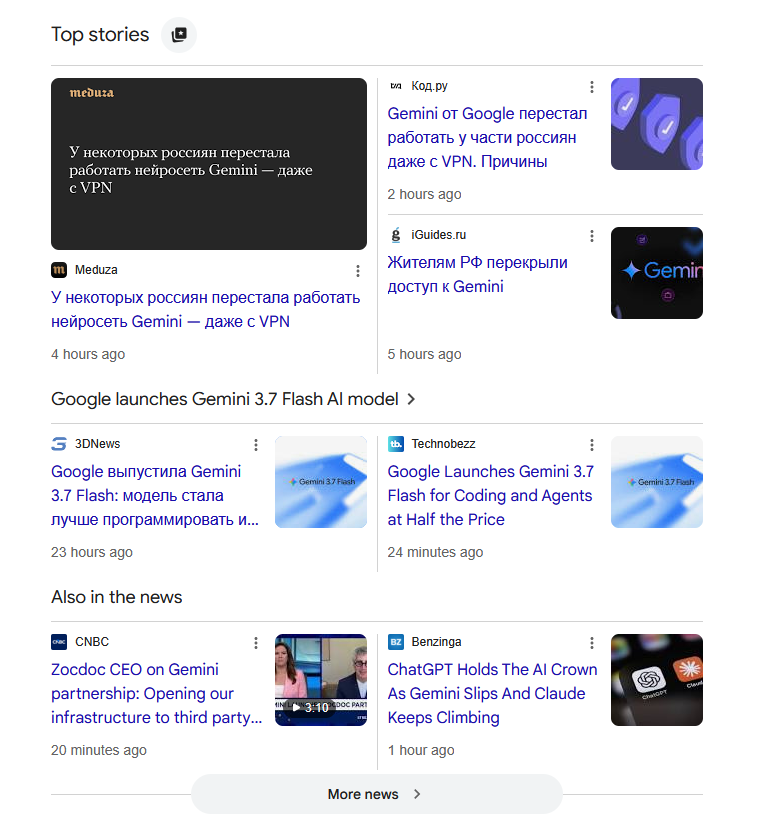Click the 5 hours ago timestamp
The width and height of the screenshot is (776, 834).
[x=424, y=354]
